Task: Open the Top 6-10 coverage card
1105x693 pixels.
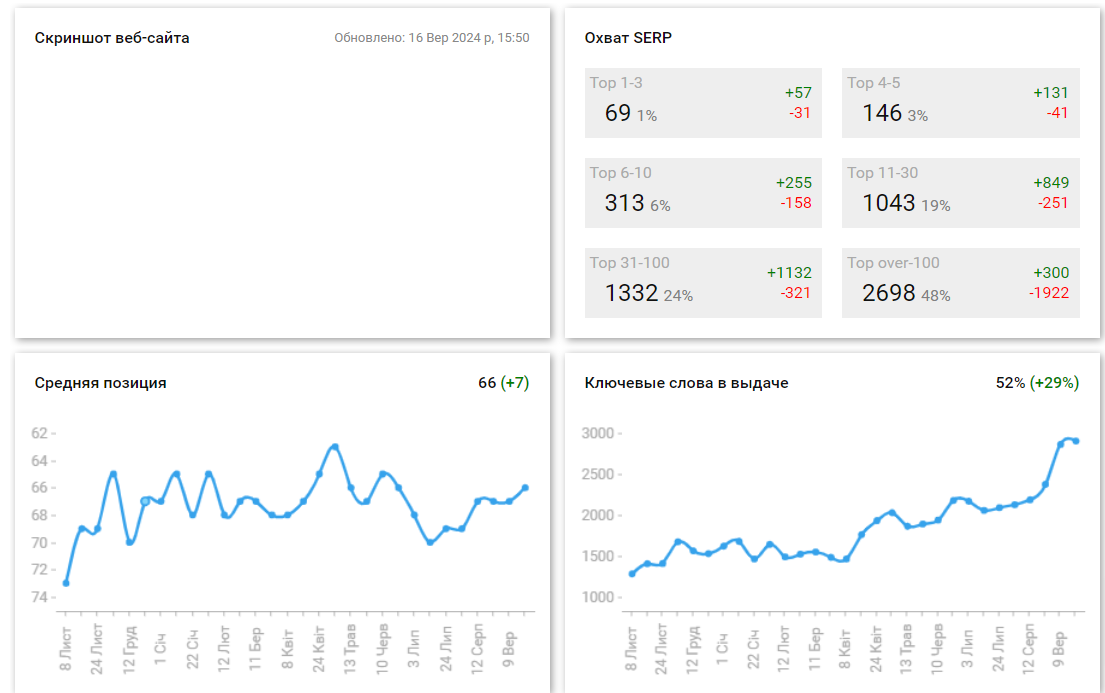Action: [702, 193]
